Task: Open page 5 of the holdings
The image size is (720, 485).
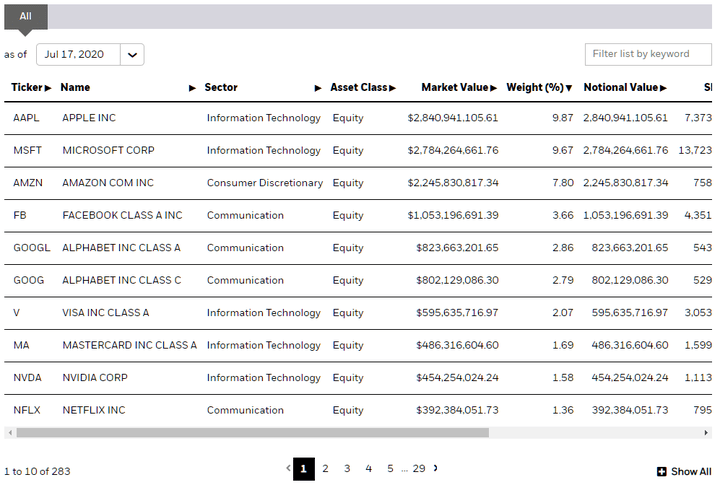Action: tap(390, 468)
